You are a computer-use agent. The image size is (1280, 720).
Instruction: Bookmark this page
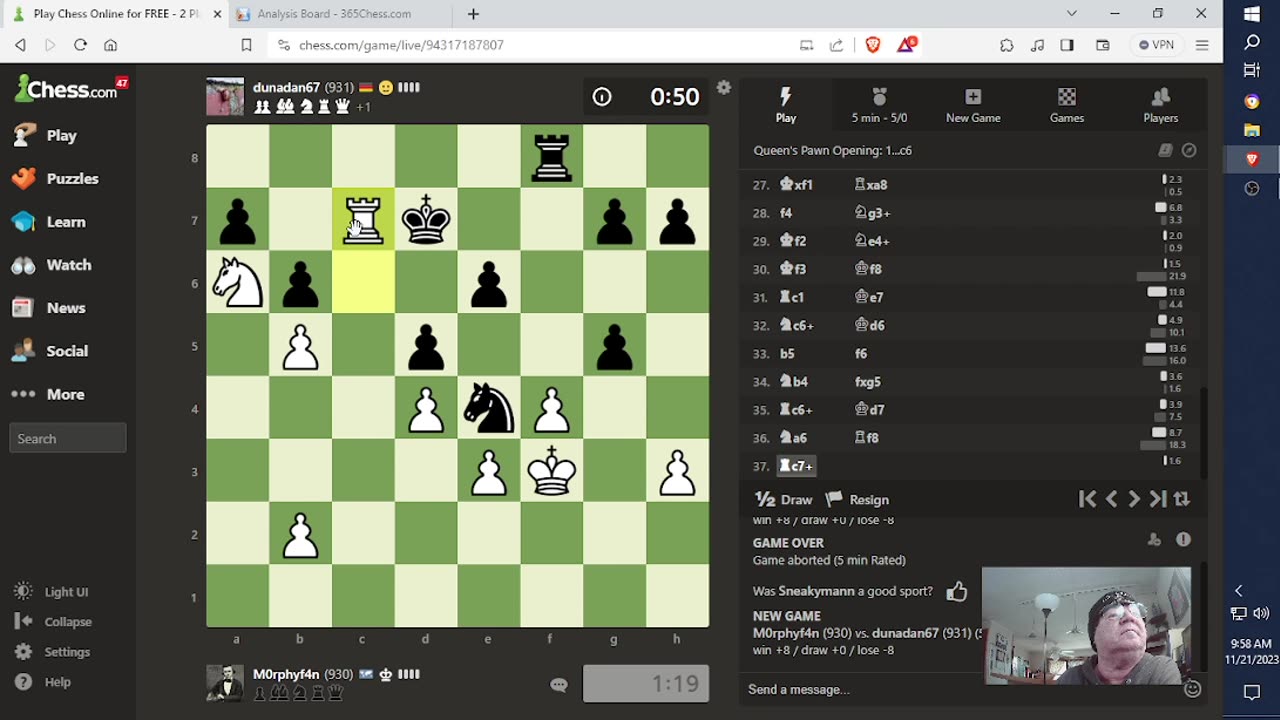coord(246,45)
